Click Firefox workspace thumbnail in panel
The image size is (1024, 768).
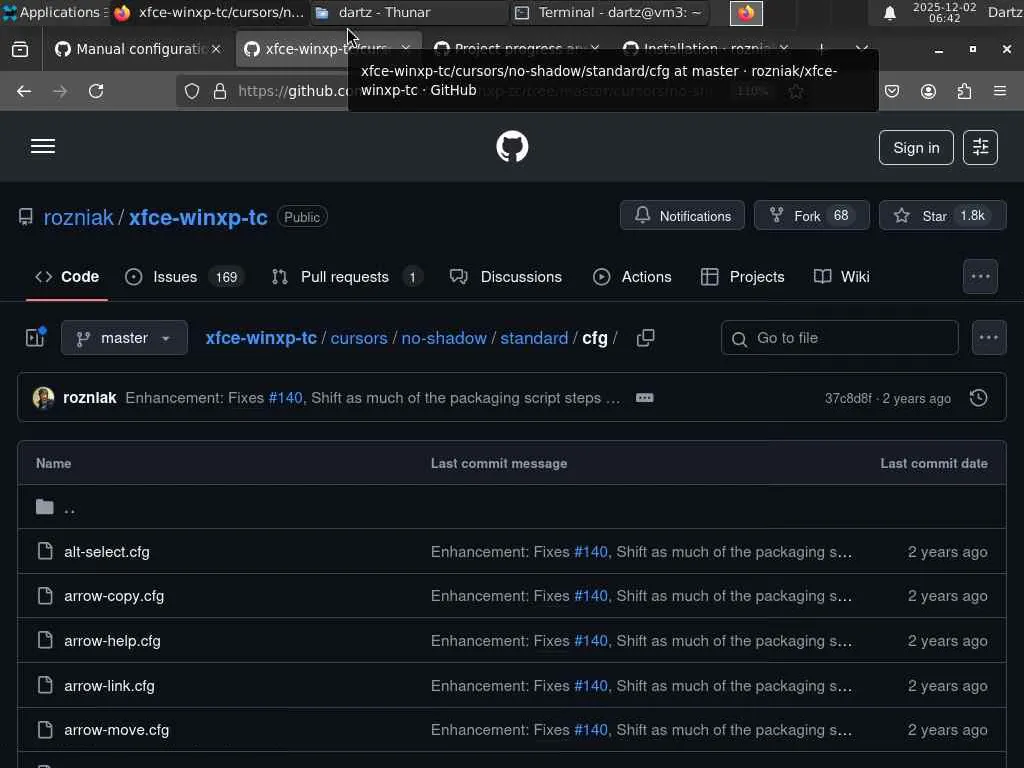[x=746, y=13]
